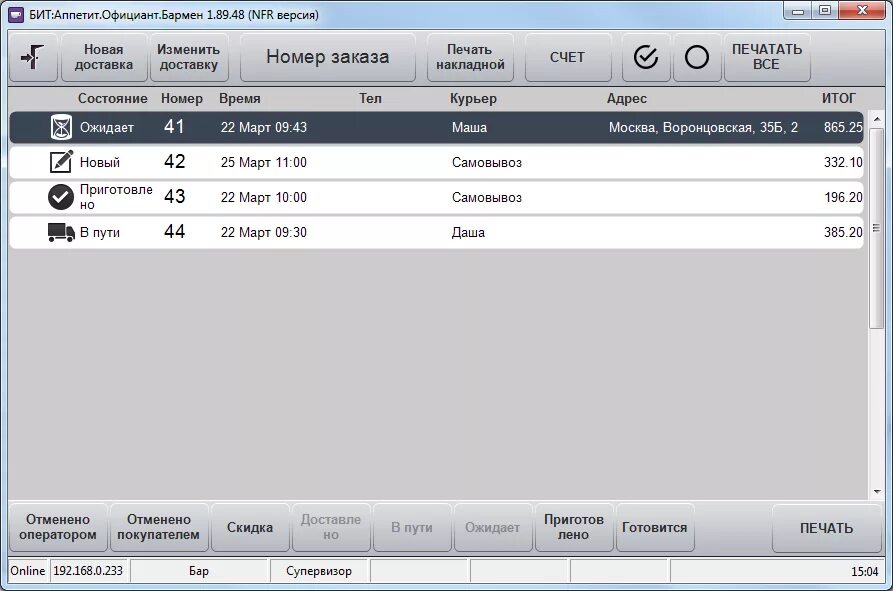
Task: Click the Время column header
Action: click(x=240, y=98)
